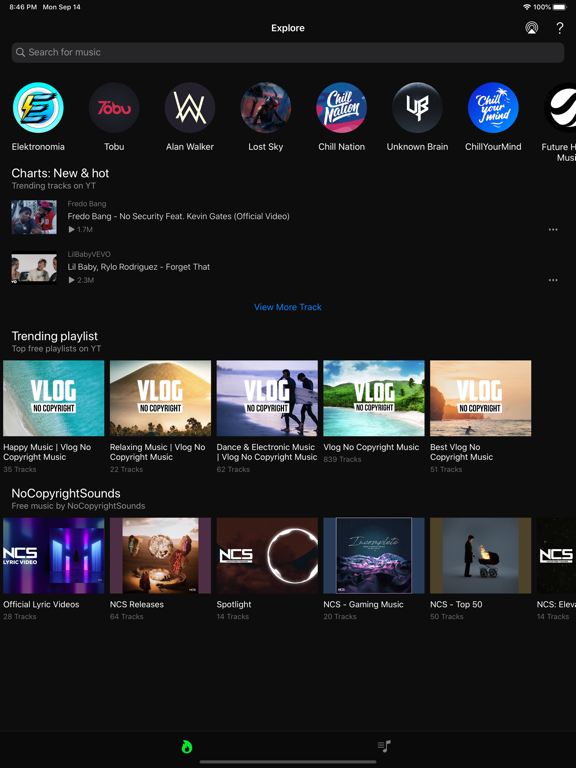Play the Fredo Bang No Security thumbnail
The width and height of the screenshot is (576, 768).
(34, 217)
